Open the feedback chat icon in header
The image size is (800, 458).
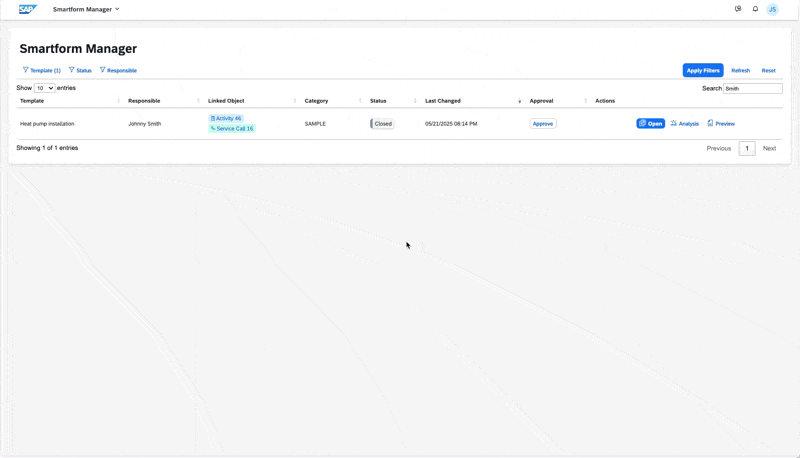pos(738,9)
